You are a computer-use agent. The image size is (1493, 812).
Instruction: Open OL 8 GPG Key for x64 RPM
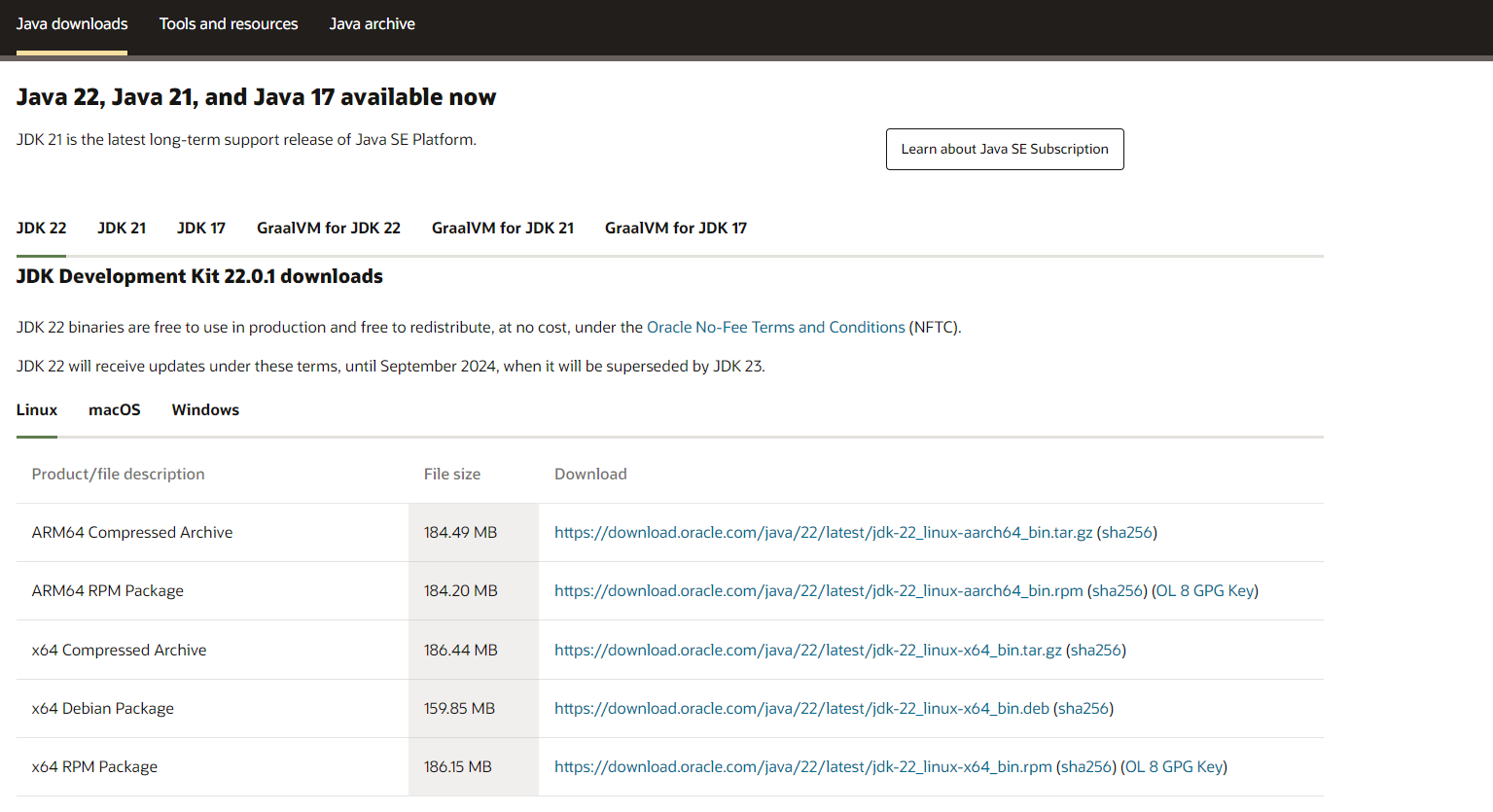(1174, 767)
